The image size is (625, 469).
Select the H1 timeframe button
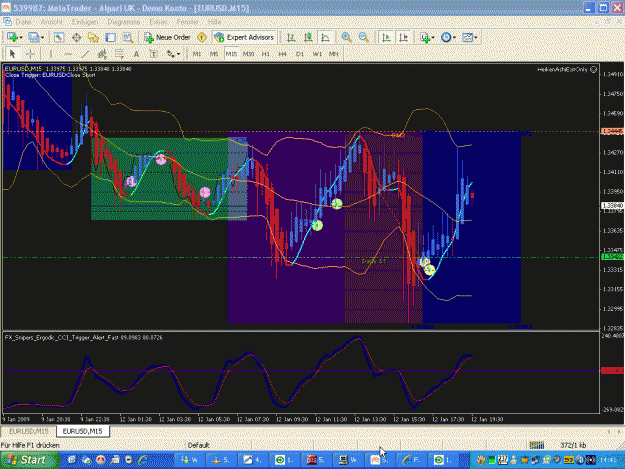click(x=265, y=54)
